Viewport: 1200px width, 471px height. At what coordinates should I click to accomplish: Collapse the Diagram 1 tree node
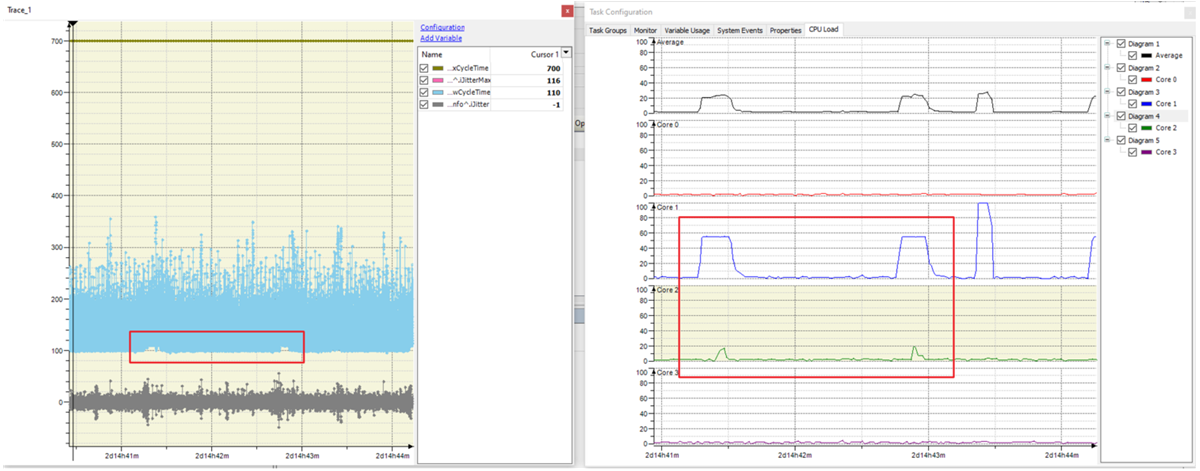pyautogui.click(x=1107, y=44)
